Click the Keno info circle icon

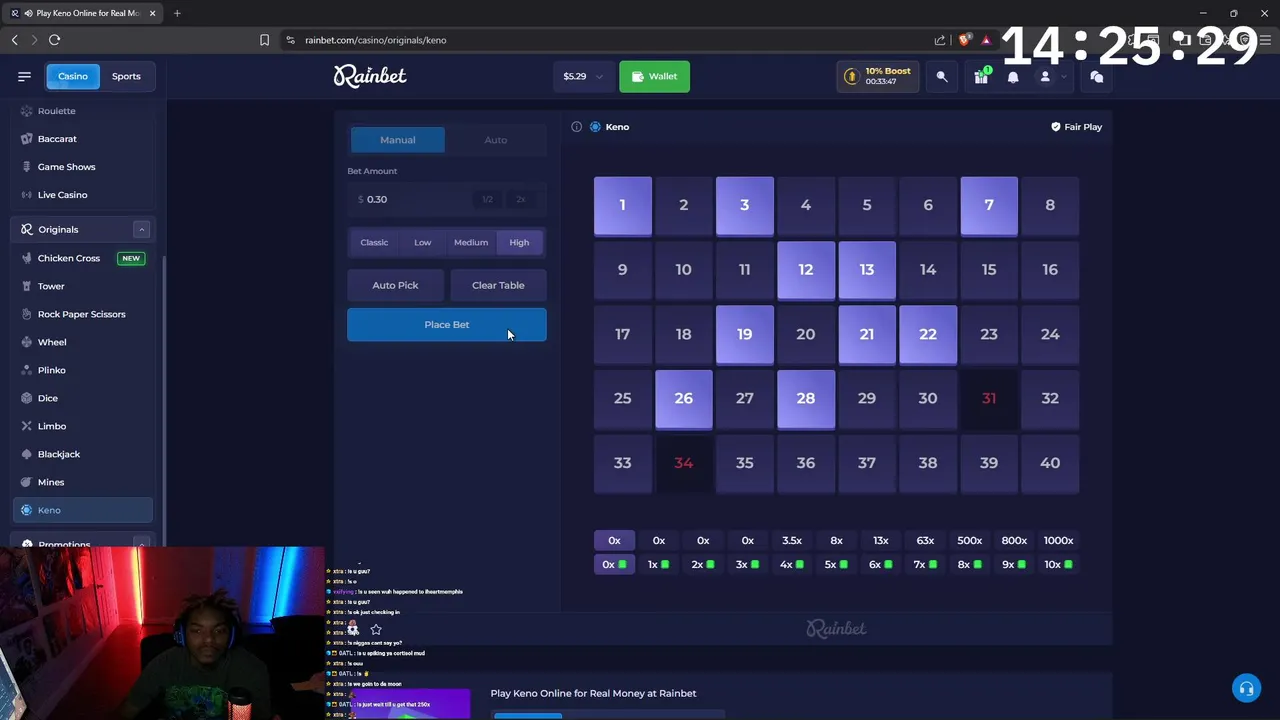(576, 127)
